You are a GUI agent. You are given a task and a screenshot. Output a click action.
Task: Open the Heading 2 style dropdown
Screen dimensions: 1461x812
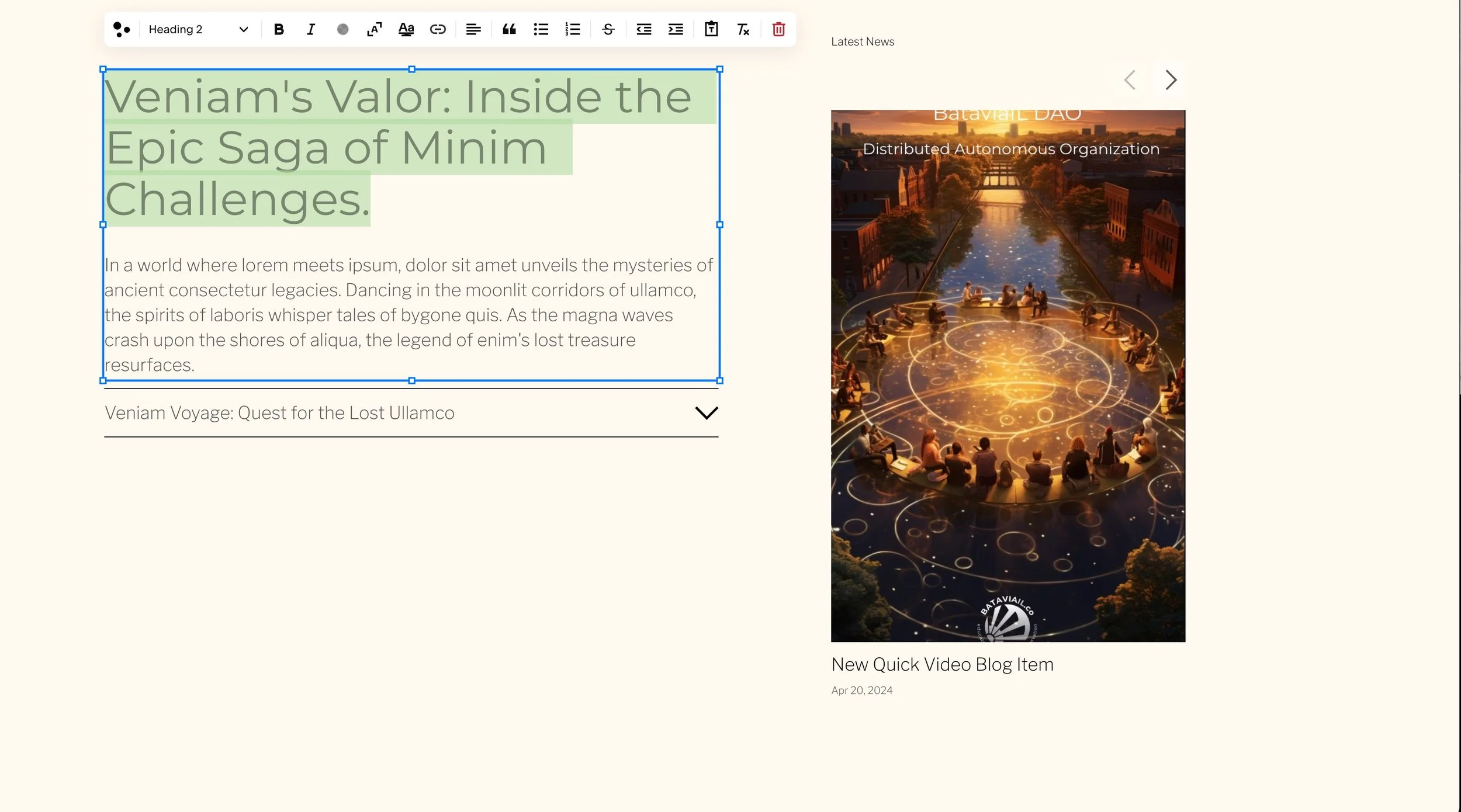(x=198, y=29)
